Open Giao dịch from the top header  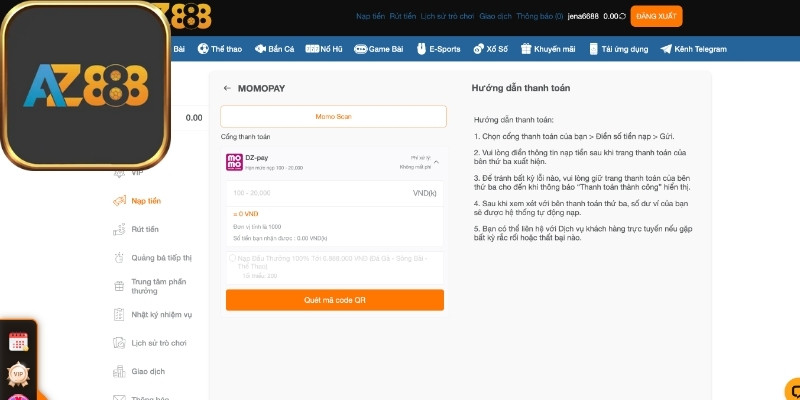495,16
